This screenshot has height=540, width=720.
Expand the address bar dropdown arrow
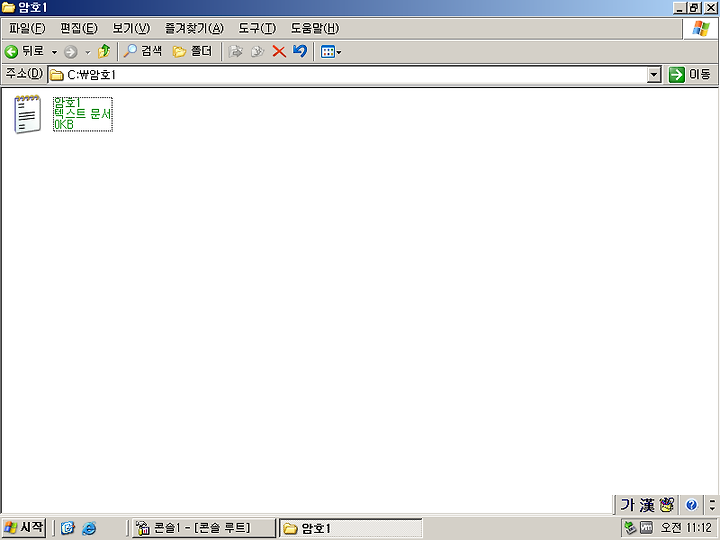pos(654,75)
